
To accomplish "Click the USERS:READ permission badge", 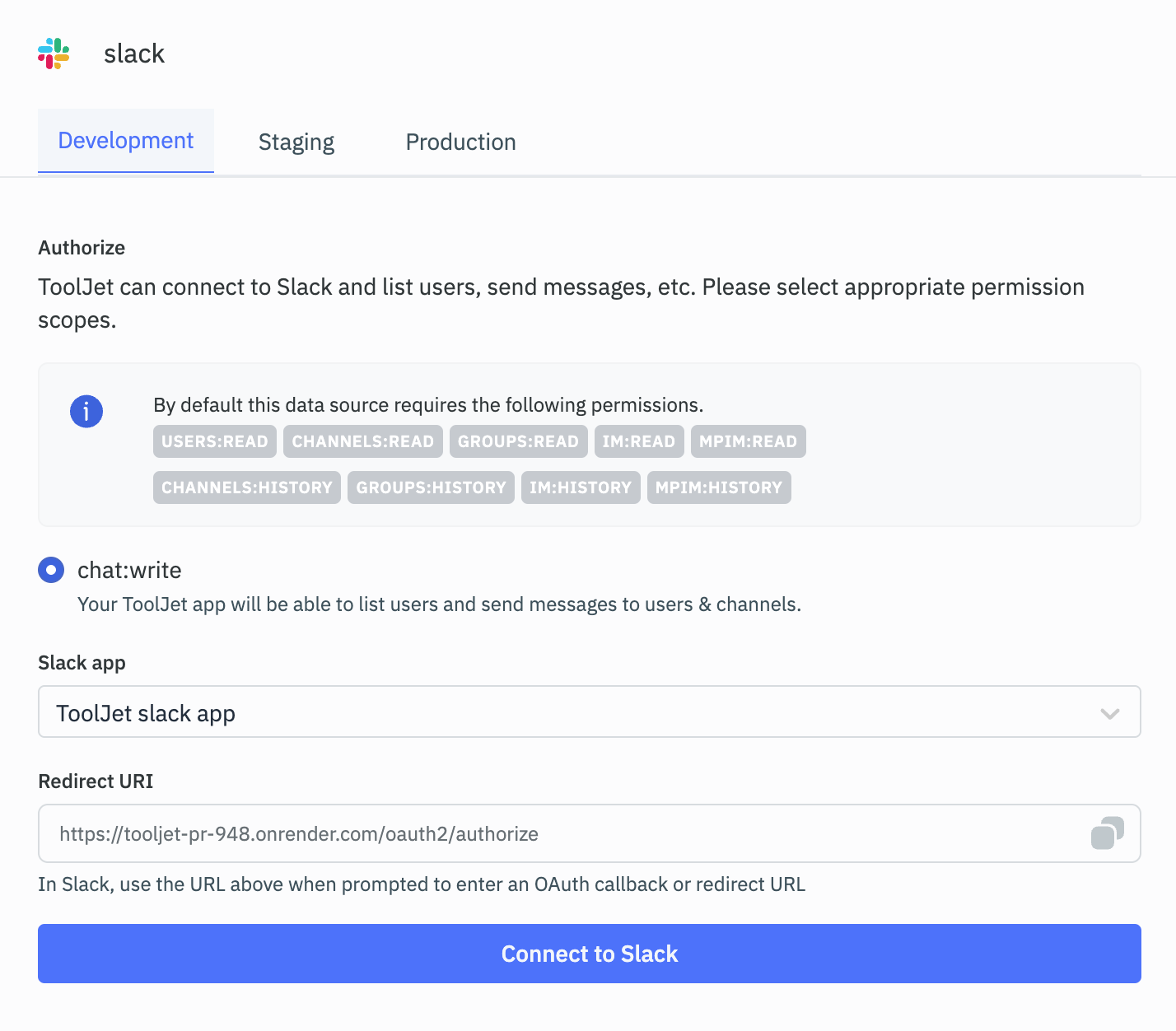I will coord(213,441).
